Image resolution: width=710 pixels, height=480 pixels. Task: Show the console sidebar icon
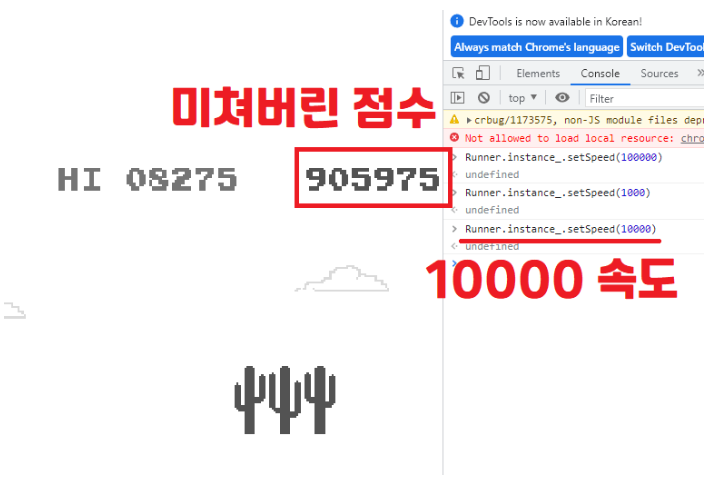click(x=458, y=98)
